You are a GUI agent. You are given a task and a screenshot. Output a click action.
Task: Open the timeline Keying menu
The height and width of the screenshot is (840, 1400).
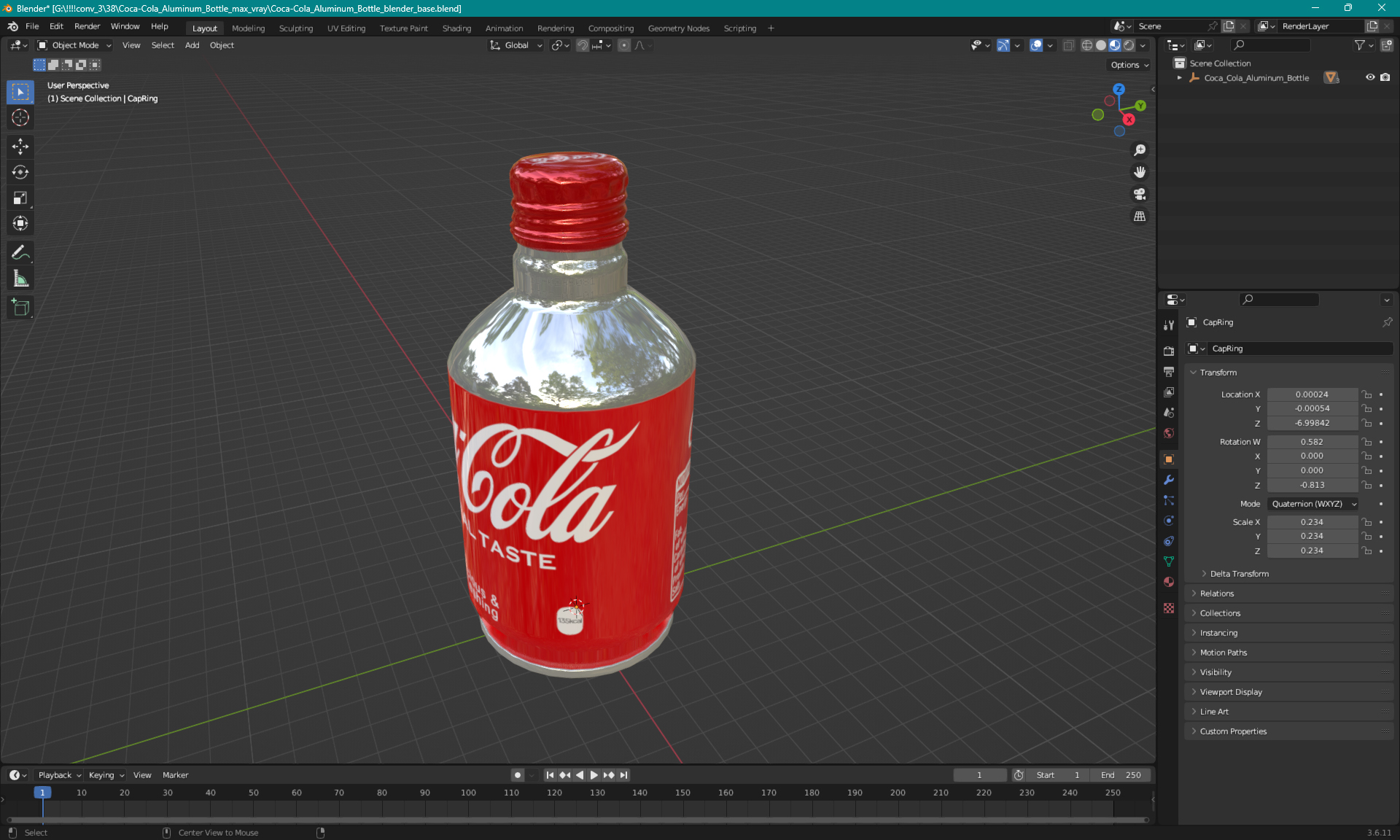(x=106, y=775)
